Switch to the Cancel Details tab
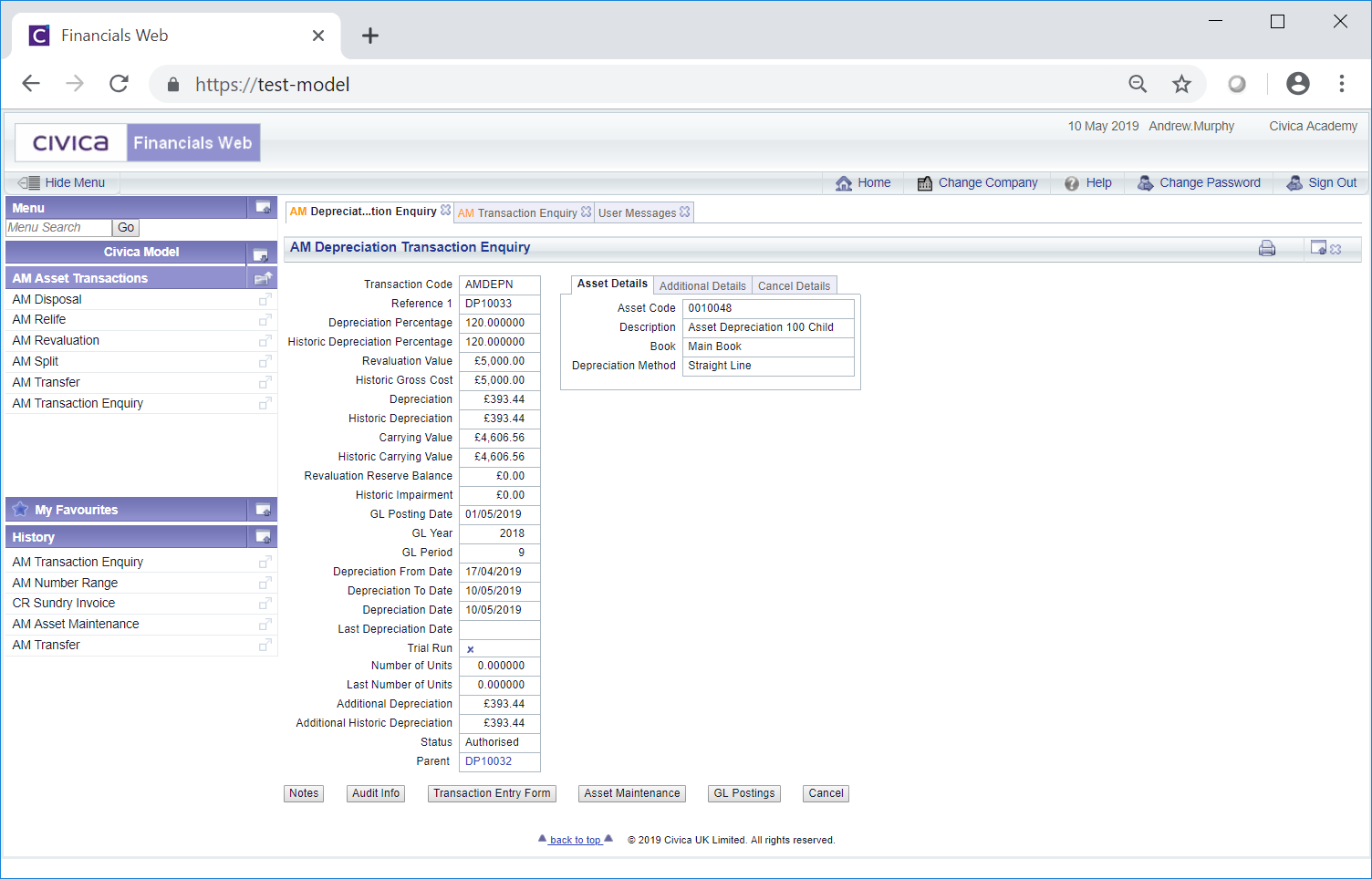Image resolution: width=1372 pixels, height=879 pixels. click(794, 285)
